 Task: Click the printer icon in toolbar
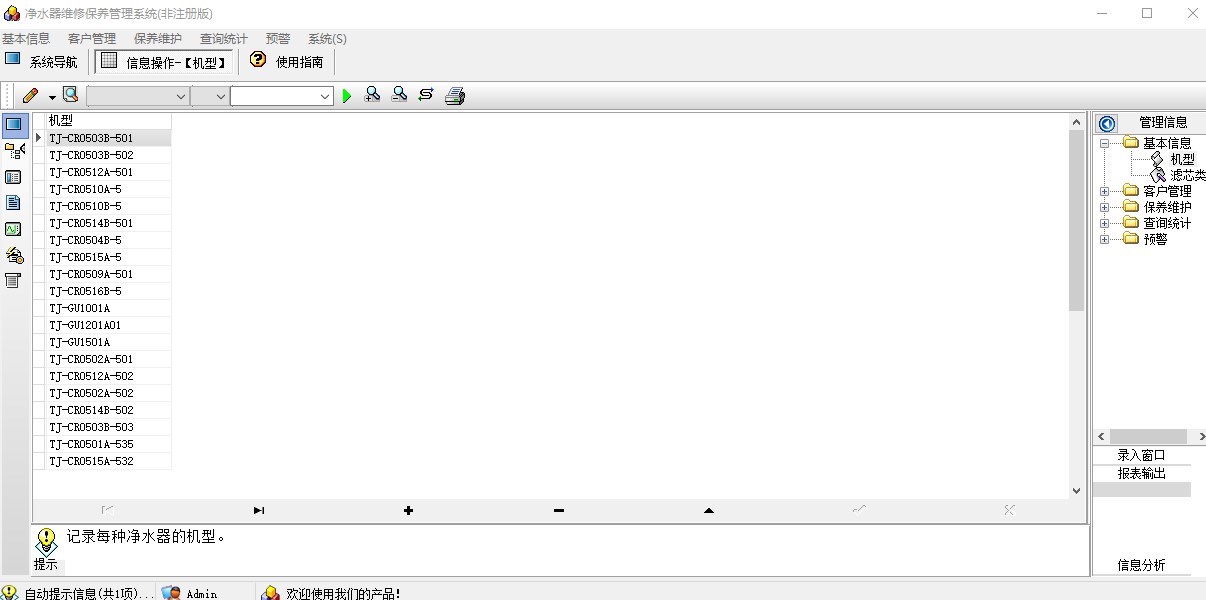click(x=455, y=96)
